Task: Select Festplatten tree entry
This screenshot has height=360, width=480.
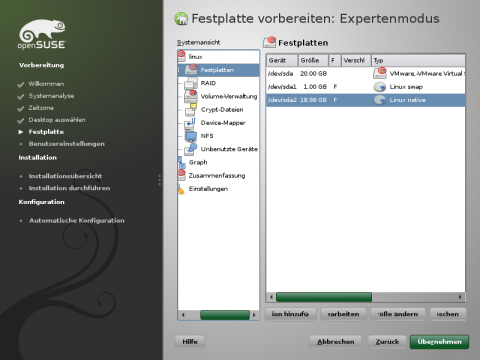Action: 217,70
